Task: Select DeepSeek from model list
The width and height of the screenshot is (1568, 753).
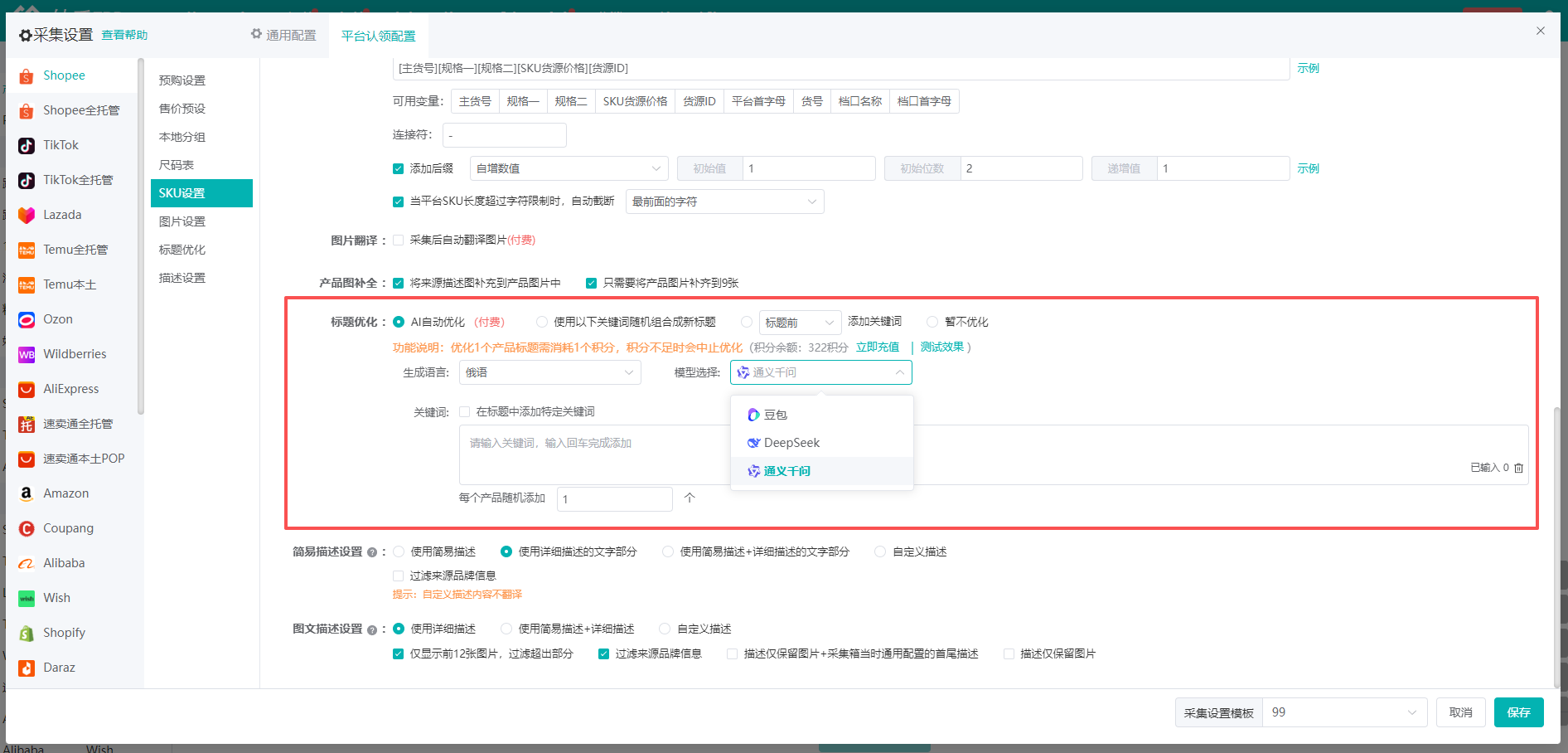Action: click(791, 443)
